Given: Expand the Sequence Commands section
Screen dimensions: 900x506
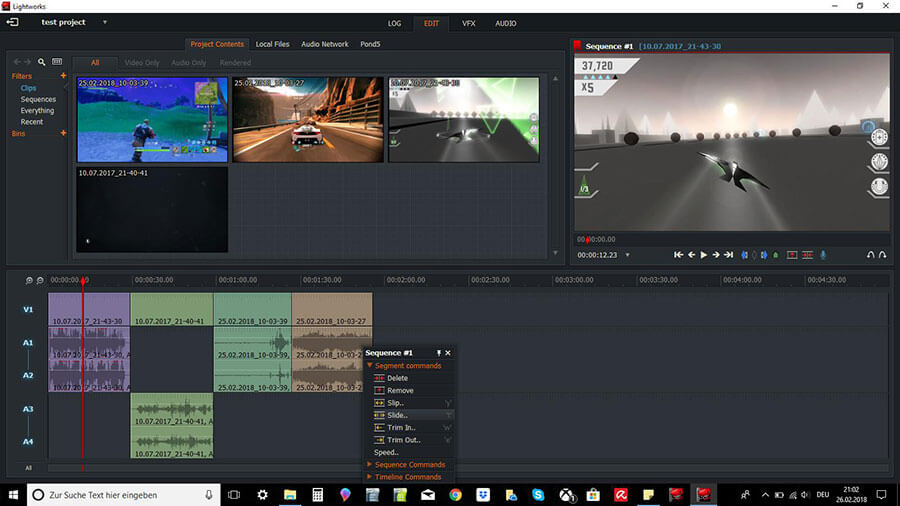Looking at the screenshot, I should pyautogui.click(x=409, y=465).
